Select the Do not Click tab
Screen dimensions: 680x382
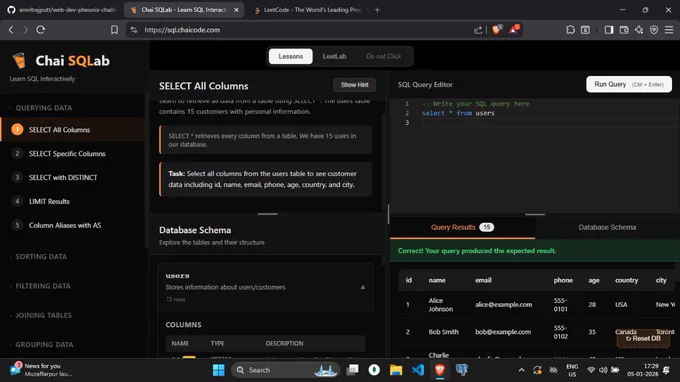pyautogui.click(x=383, y=56)
